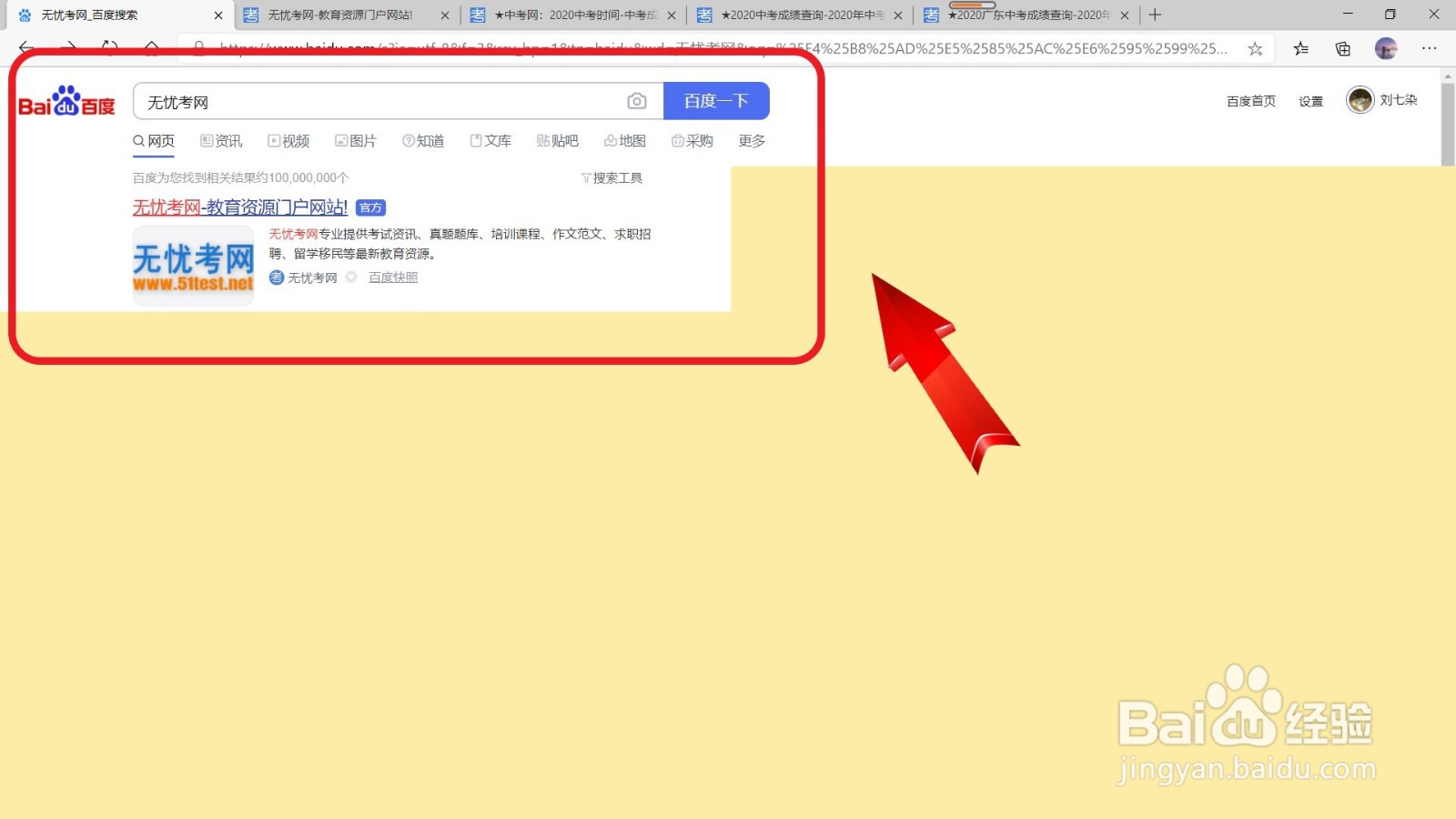Click the browser profile picture
1456x819 pixels.
pyautogui.click(x=1386, y=49)
